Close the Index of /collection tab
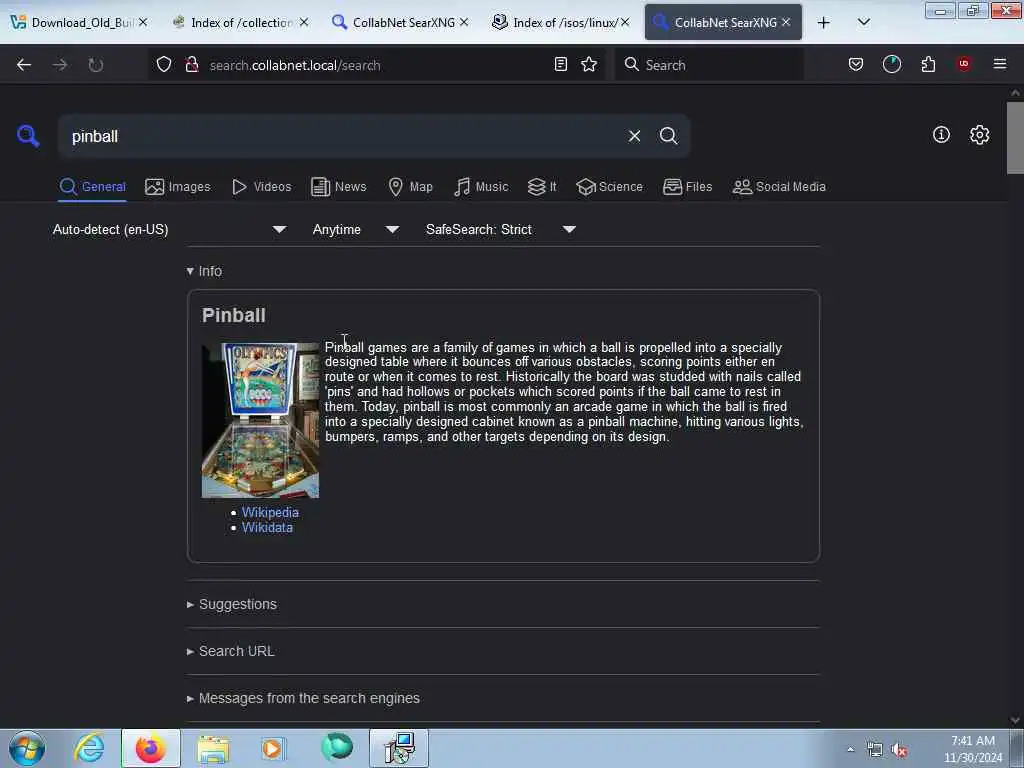 coord(304,22)
